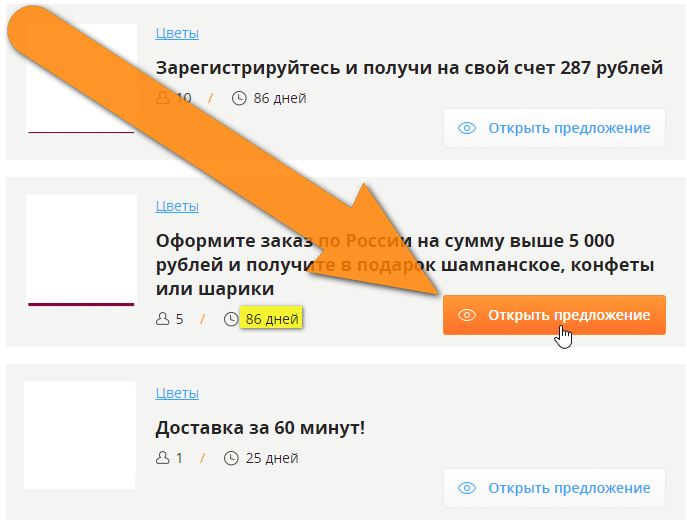Open the Доставка за 60 минут offer
The height and width of the screenshot is (528, 687).
[554, 488]
